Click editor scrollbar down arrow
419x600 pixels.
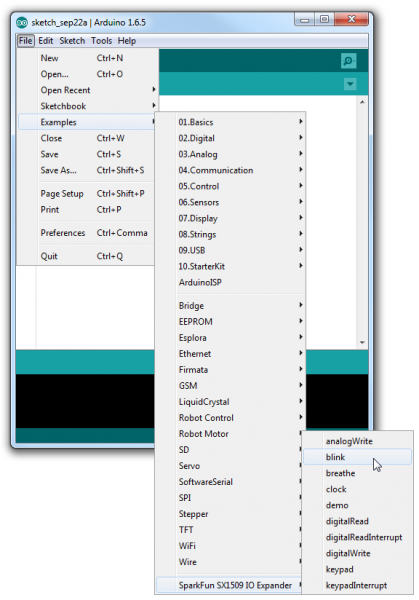pyautogui.click(x=362, y=342)
